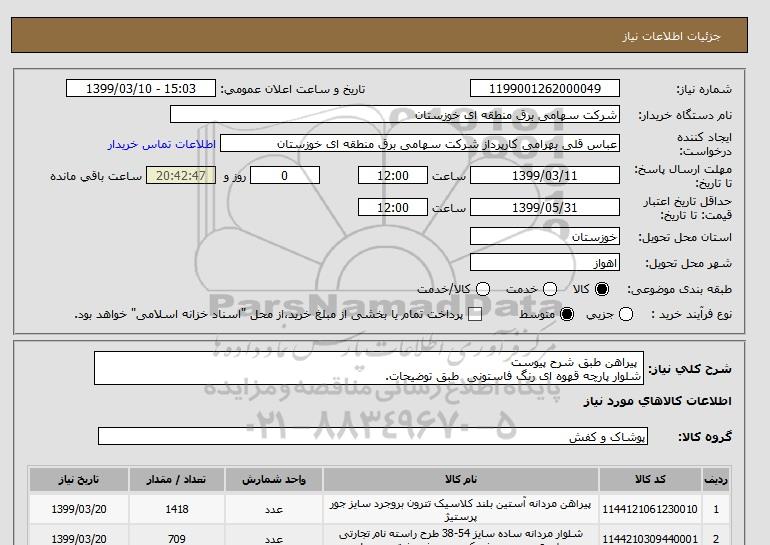Click the تعداد / مقدار column header
Screen dimensions: 770x545
[x=177, y=479]
